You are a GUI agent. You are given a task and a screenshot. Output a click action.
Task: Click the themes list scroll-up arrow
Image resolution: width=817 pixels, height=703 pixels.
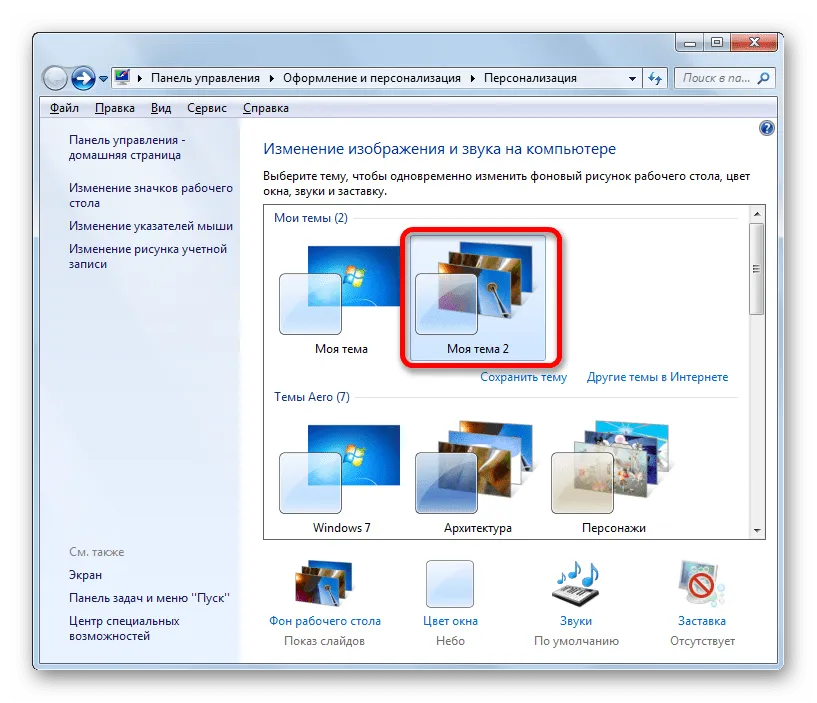[x=757, y=214]
